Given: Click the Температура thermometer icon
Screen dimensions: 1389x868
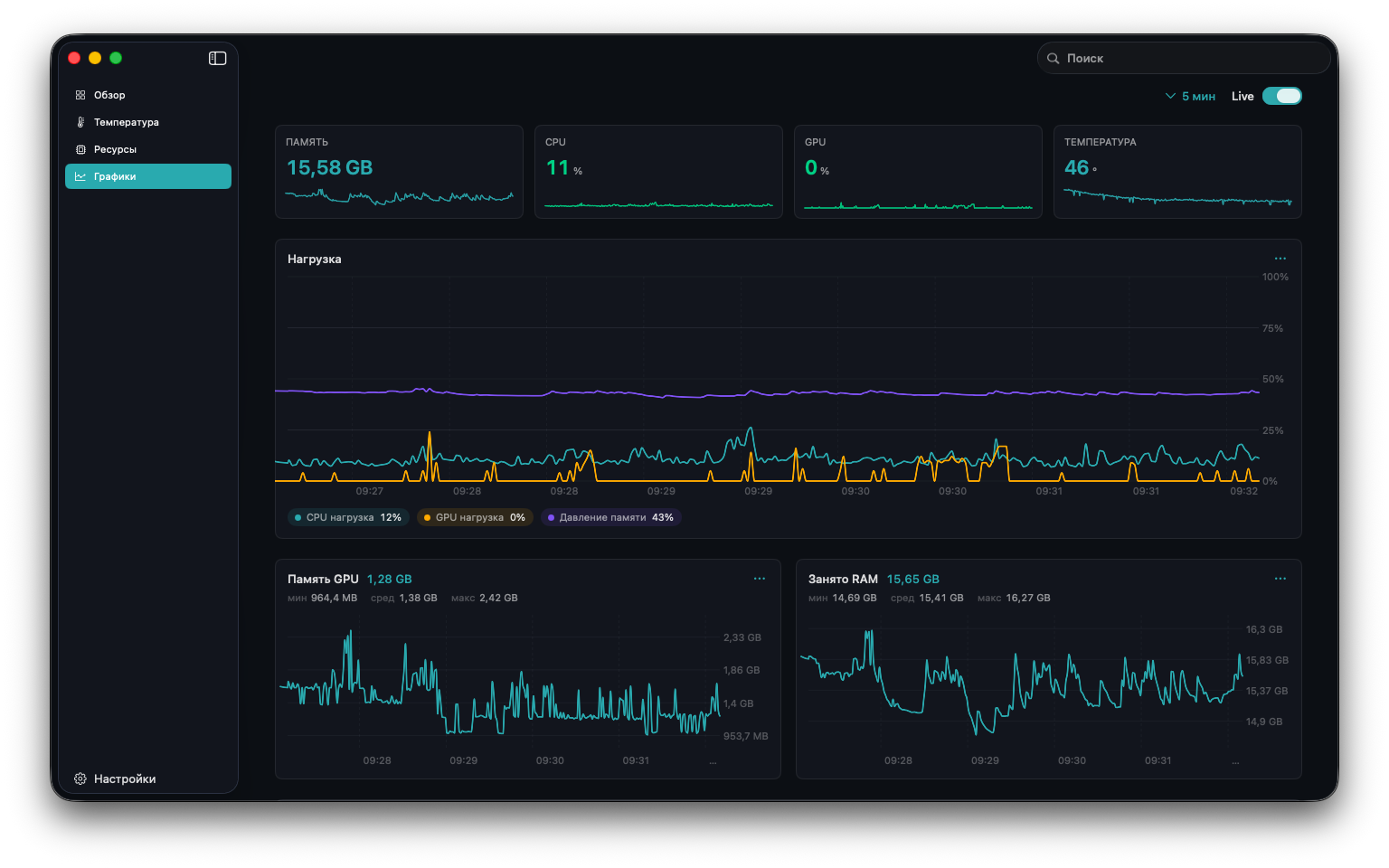Looking at the screenshot, I should tap(80, 122).
